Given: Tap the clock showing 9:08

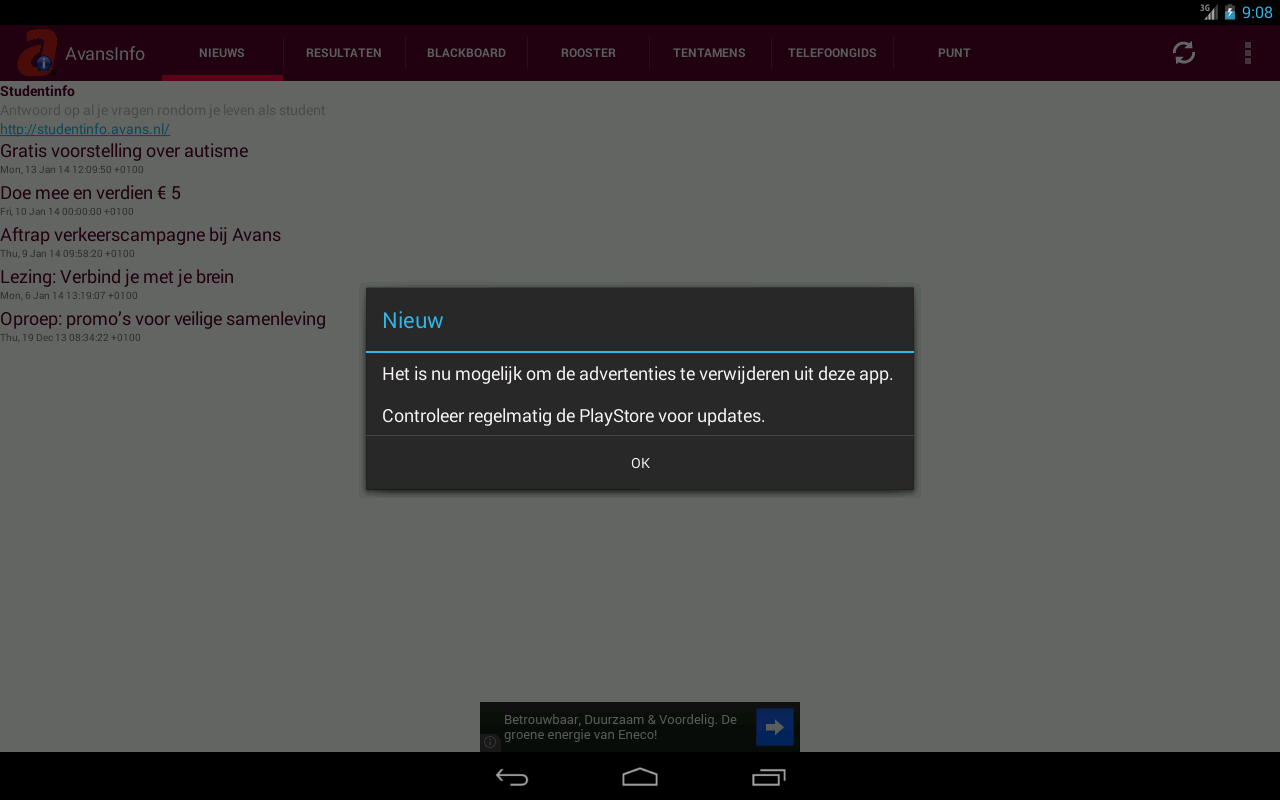Looking at the screenshot, I should coord(1257,13).
